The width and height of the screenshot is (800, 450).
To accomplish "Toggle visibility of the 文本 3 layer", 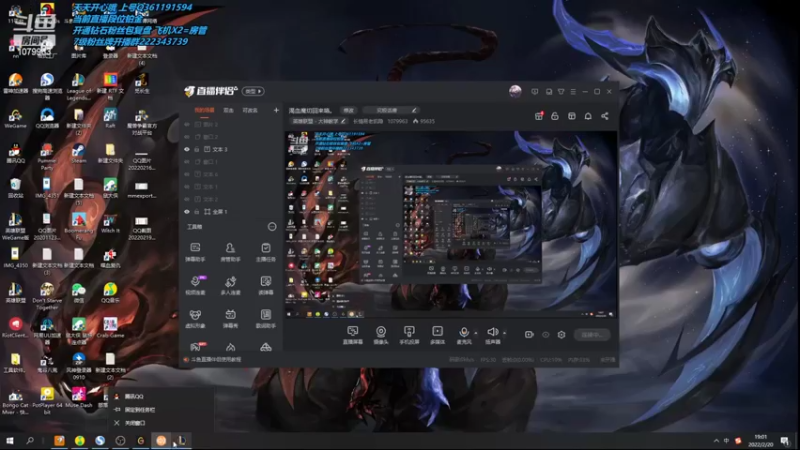I will [x=187, y=149].
